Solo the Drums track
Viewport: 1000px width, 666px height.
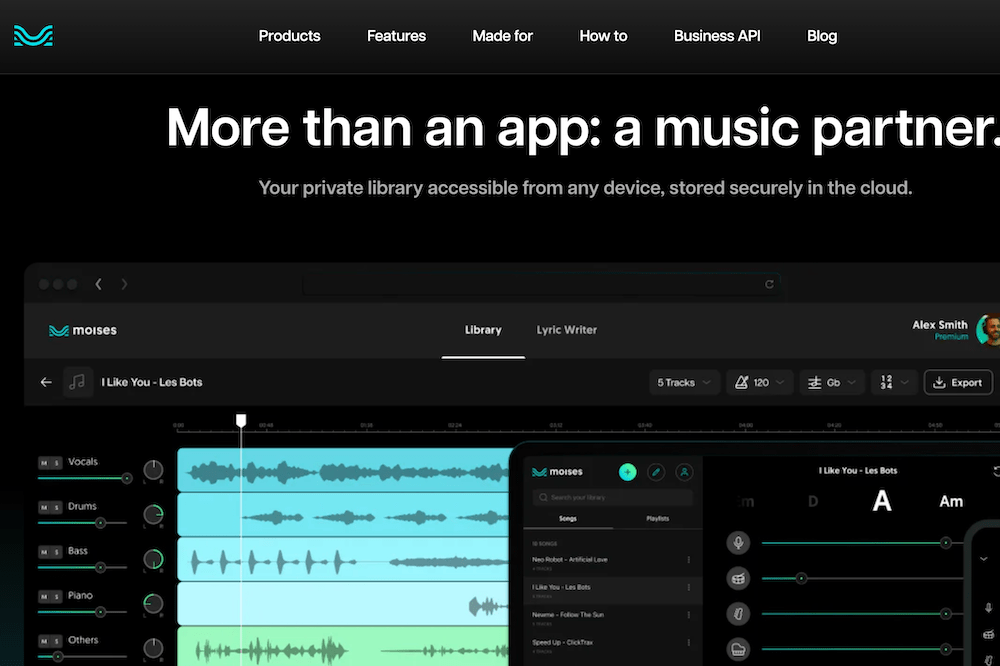click(56, 507)
